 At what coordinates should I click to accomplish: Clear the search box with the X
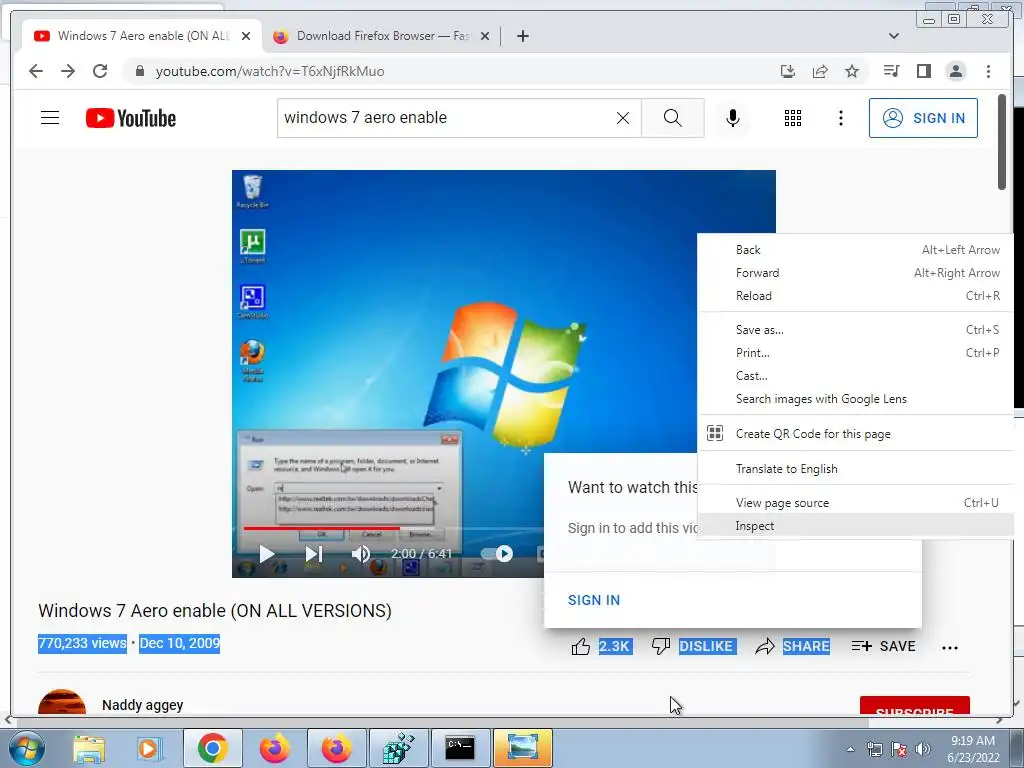[x=623, y=118]
